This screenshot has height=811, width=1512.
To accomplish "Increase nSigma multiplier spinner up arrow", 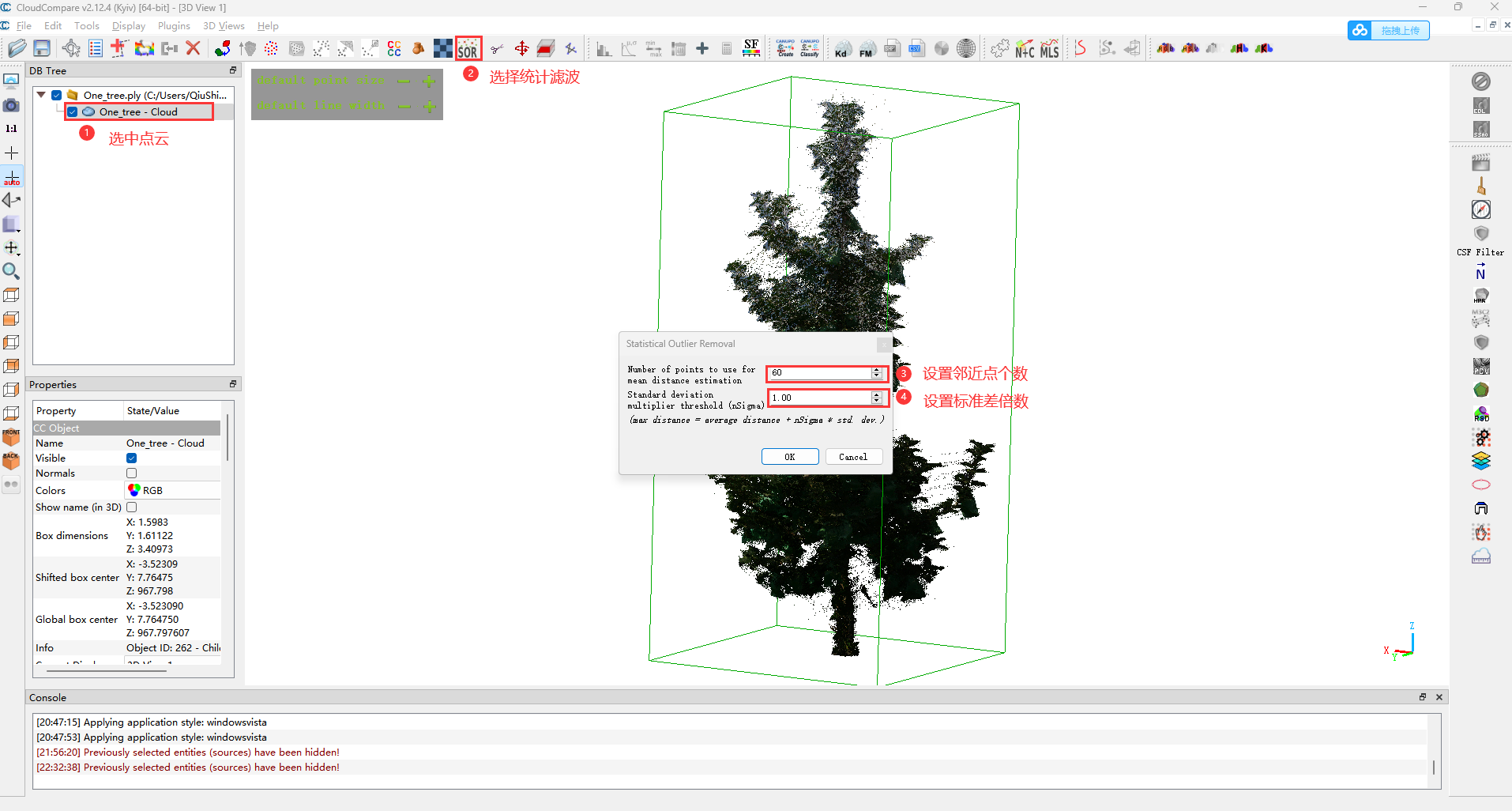I will point(877,394).
